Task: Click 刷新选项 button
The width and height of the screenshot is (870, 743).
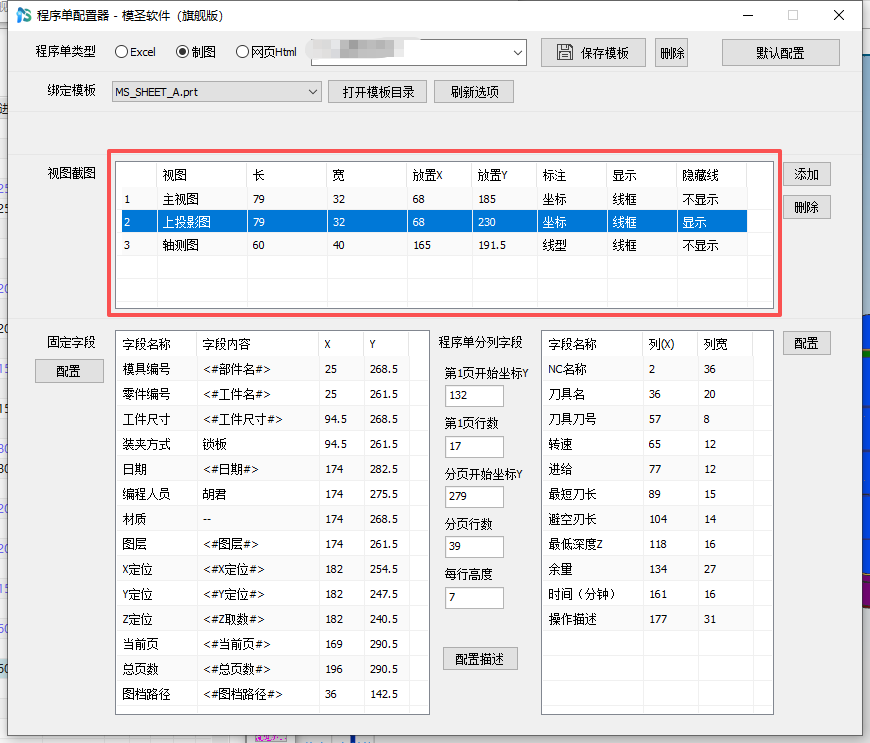Action: pyautogui.click(x=474, y=92)
